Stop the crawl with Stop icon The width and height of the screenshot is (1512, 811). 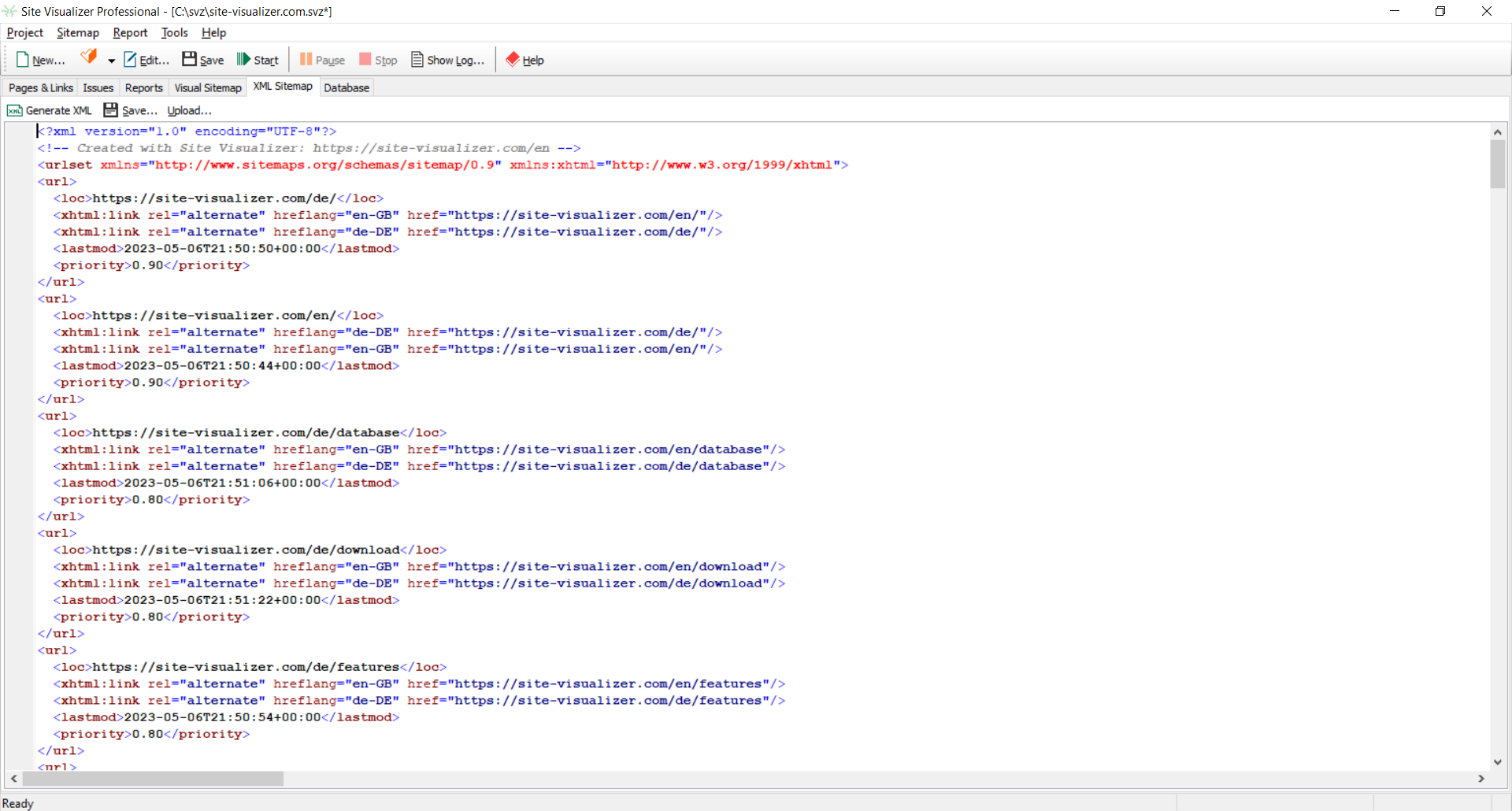coord(366,59)
